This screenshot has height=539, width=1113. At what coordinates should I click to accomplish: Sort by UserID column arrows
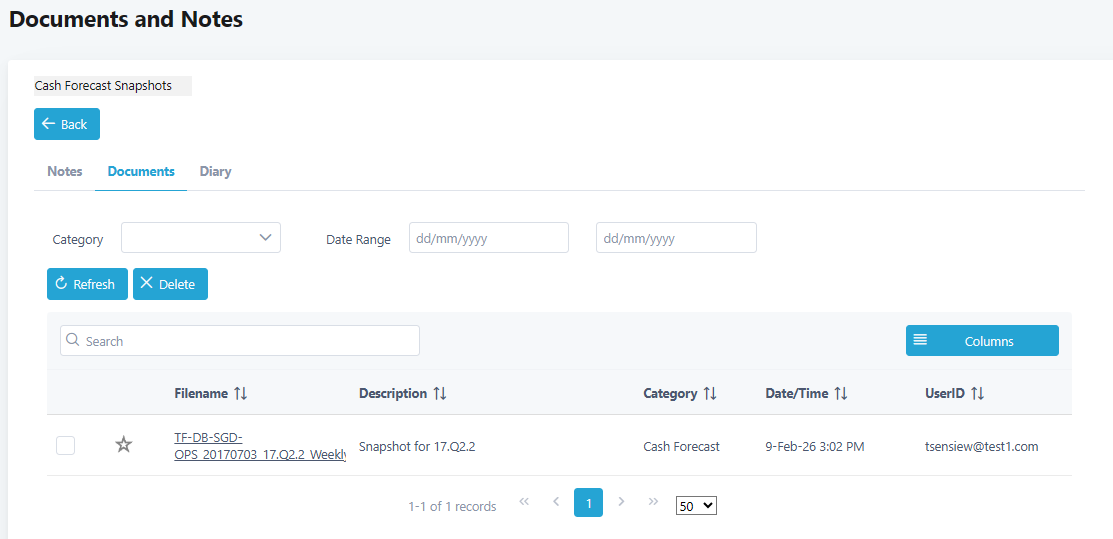977,394
